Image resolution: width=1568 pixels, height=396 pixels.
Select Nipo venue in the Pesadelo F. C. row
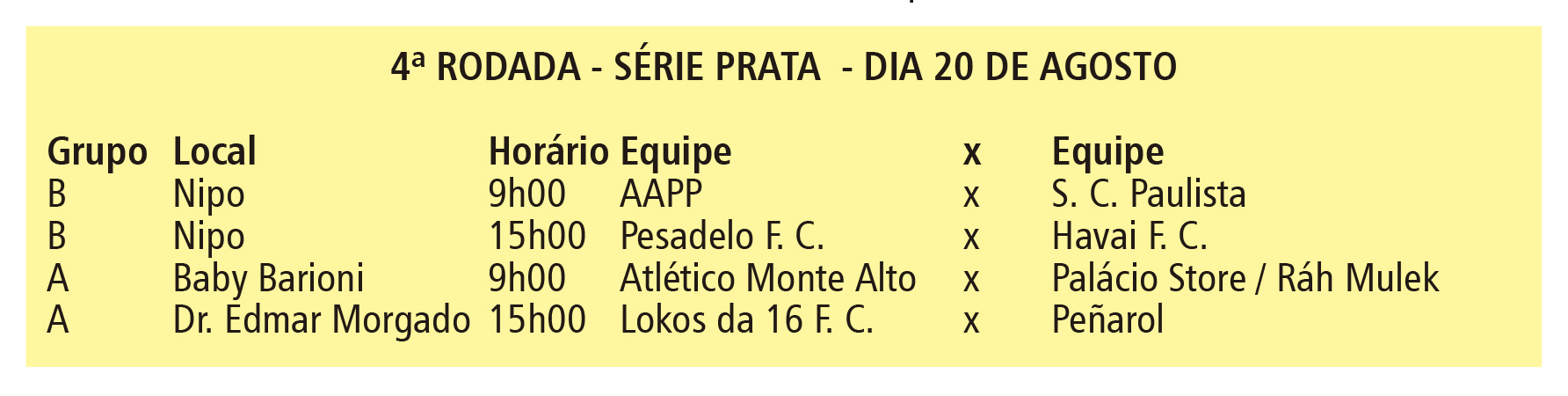click(208, 237)
